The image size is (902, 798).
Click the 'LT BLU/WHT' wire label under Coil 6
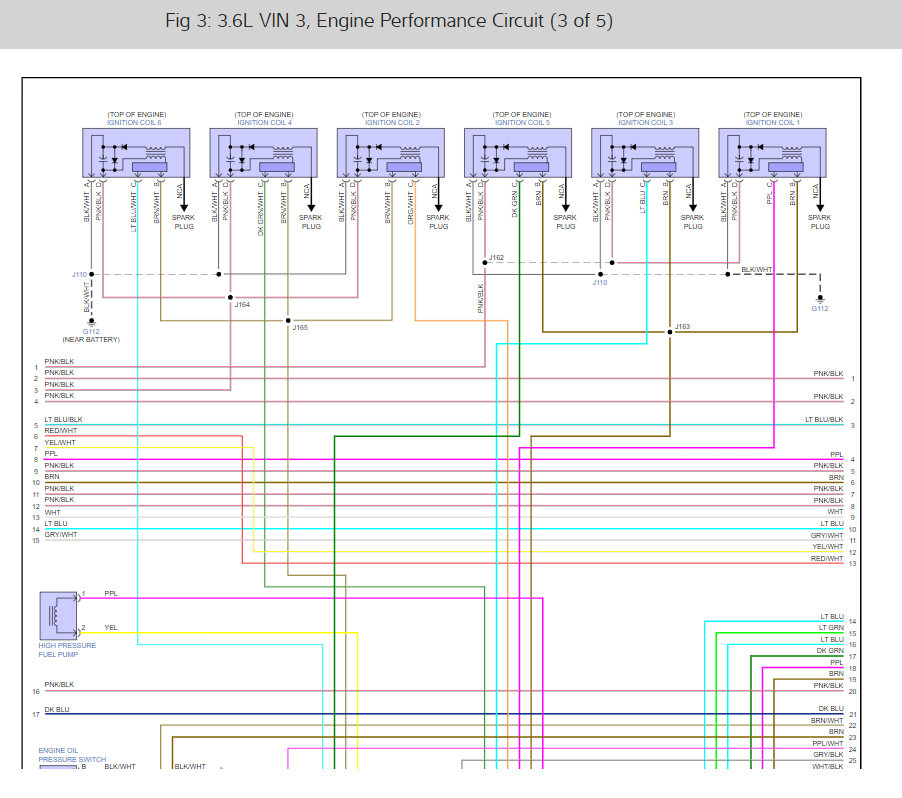point(133,212)
